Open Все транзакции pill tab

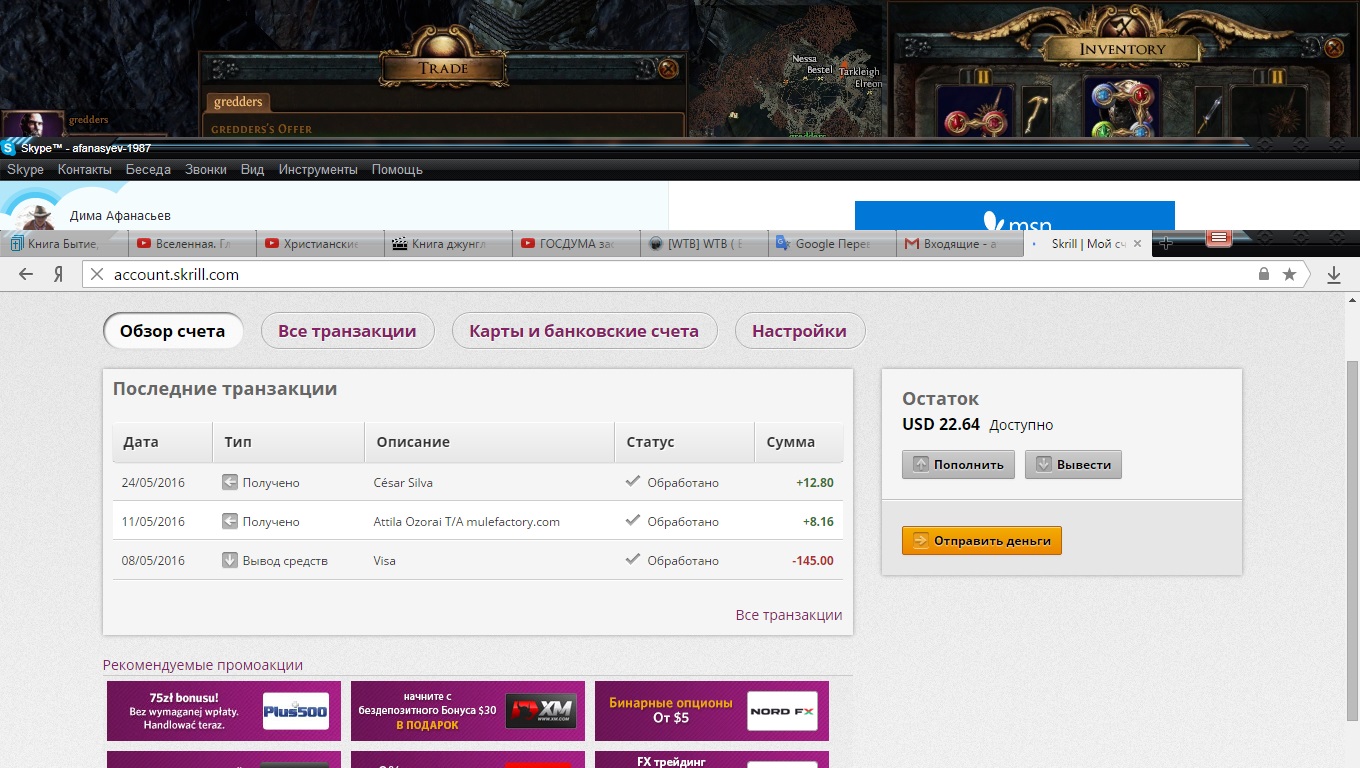coord(347,331)
